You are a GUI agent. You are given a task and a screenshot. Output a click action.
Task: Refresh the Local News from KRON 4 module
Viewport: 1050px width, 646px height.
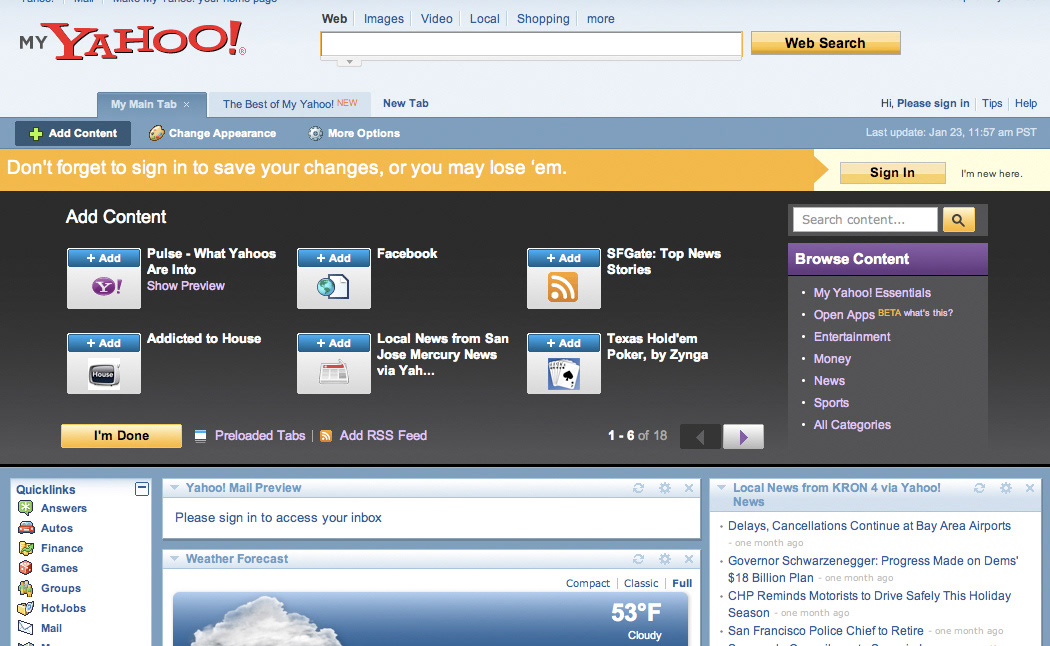[979, 488]
